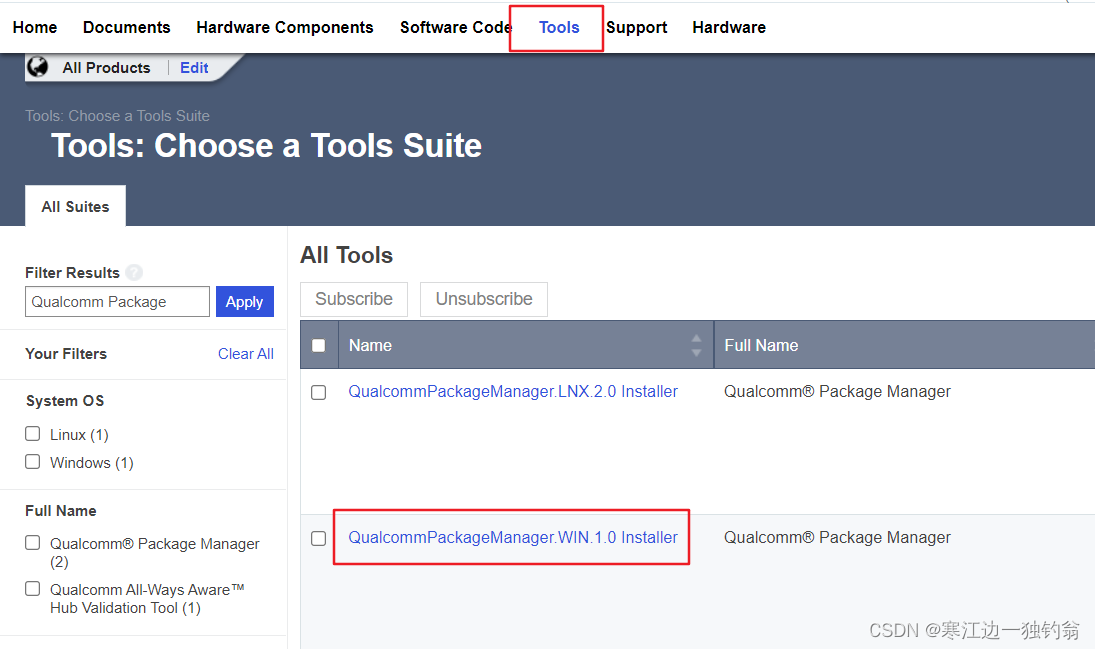Apply the filter with the Apply button

tap(244, 302)
